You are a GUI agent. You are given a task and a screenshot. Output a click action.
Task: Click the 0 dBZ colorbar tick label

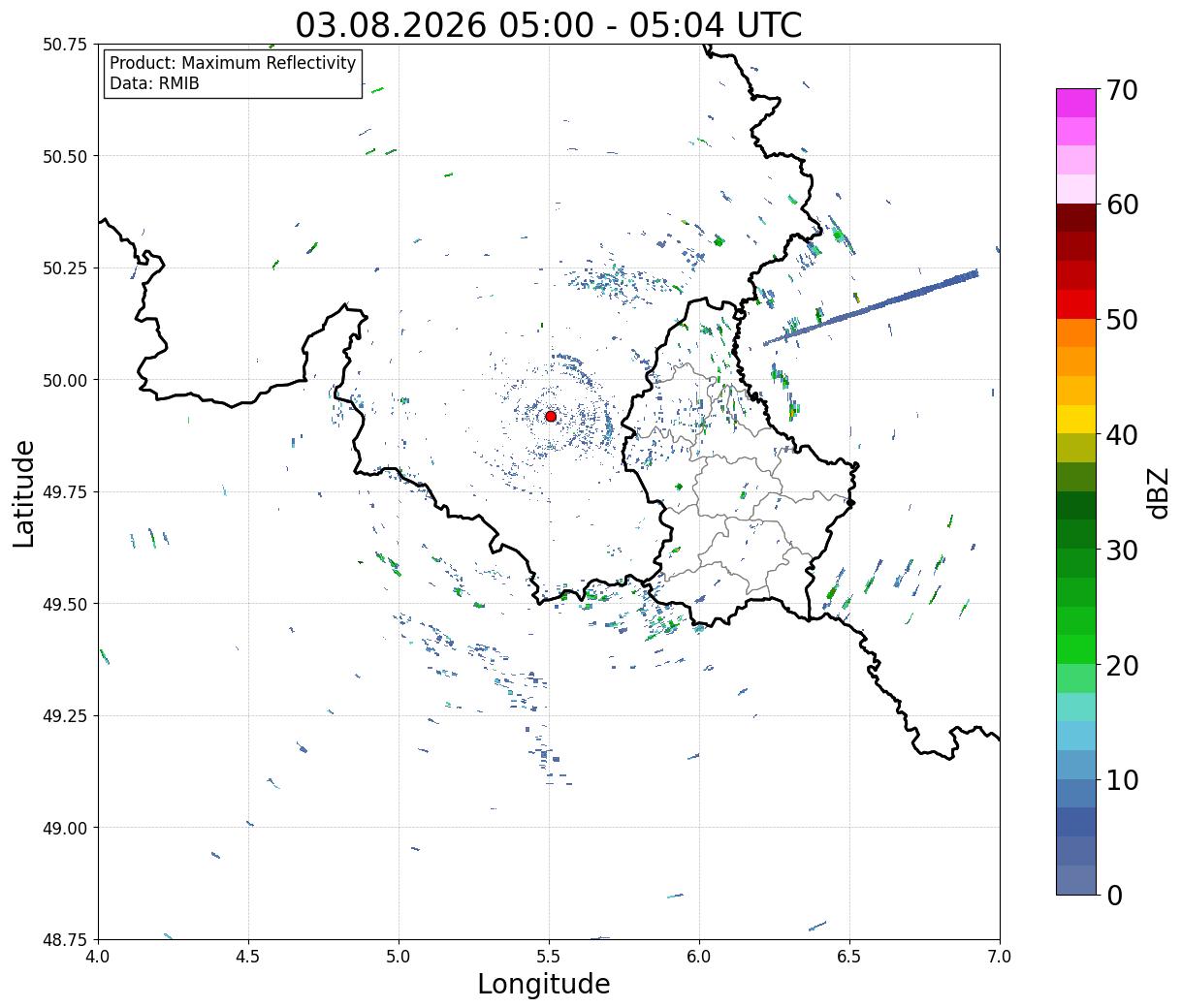pyautogui.click(x=1114, y=896)
